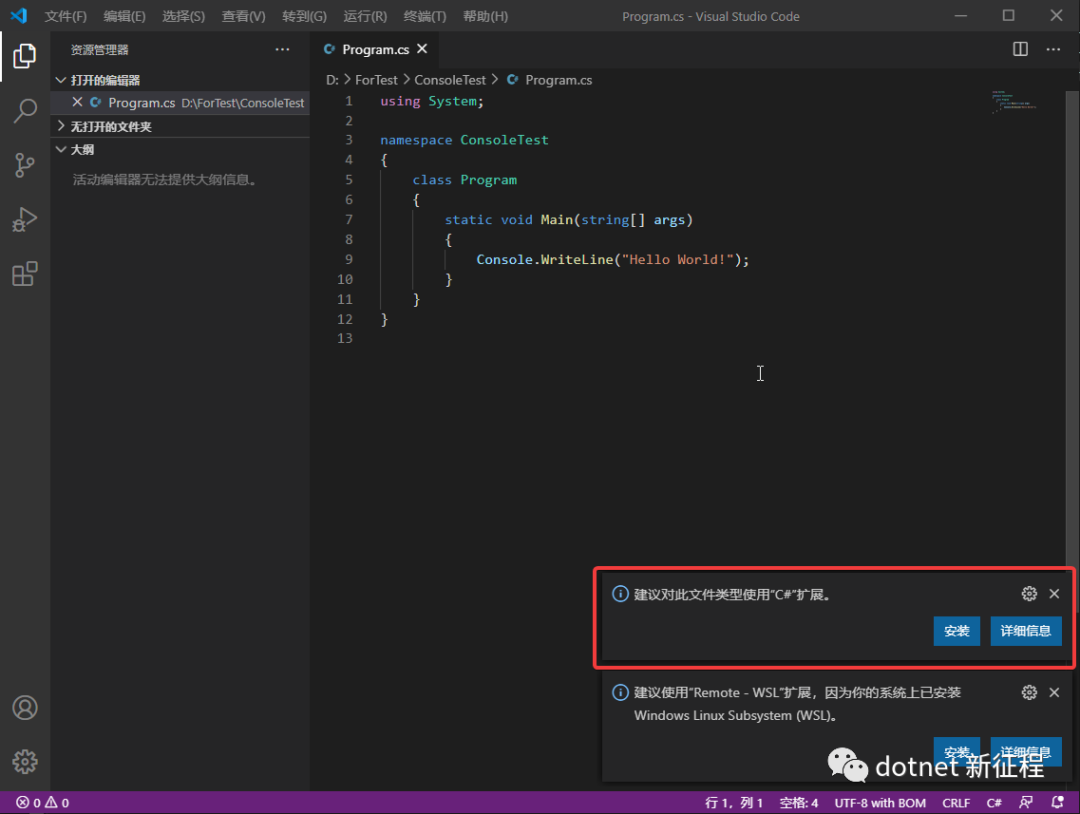Click the editor minimap preview
Image resolution: width=1080 pixels, height=814 pixels.
(1015, 101)
